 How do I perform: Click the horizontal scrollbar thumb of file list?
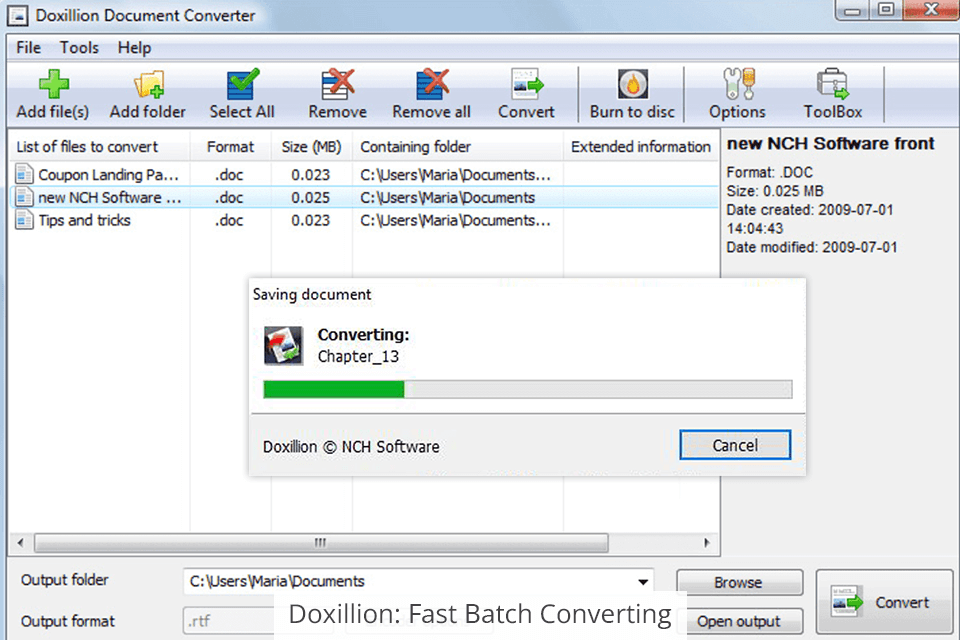[x=321, y=543]
